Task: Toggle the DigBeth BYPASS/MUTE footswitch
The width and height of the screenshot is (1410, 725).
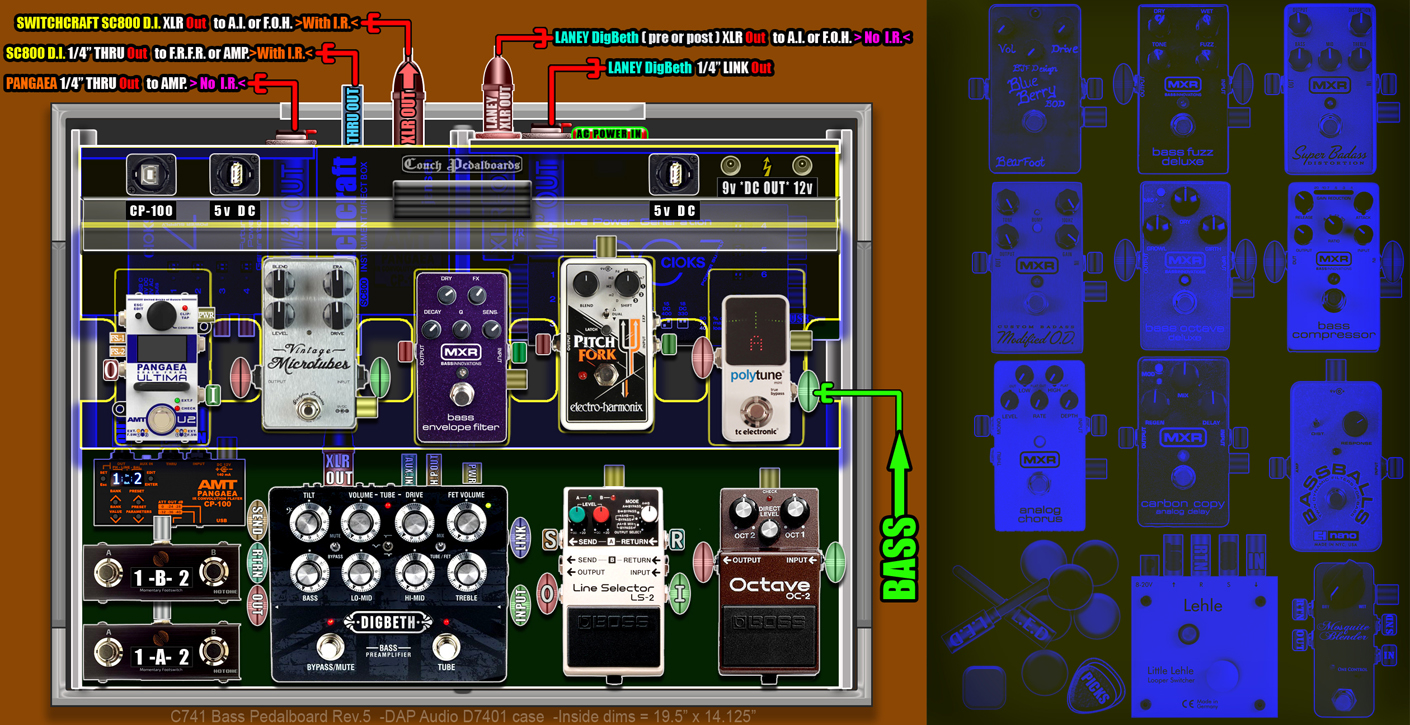Action: pos(330,646)
